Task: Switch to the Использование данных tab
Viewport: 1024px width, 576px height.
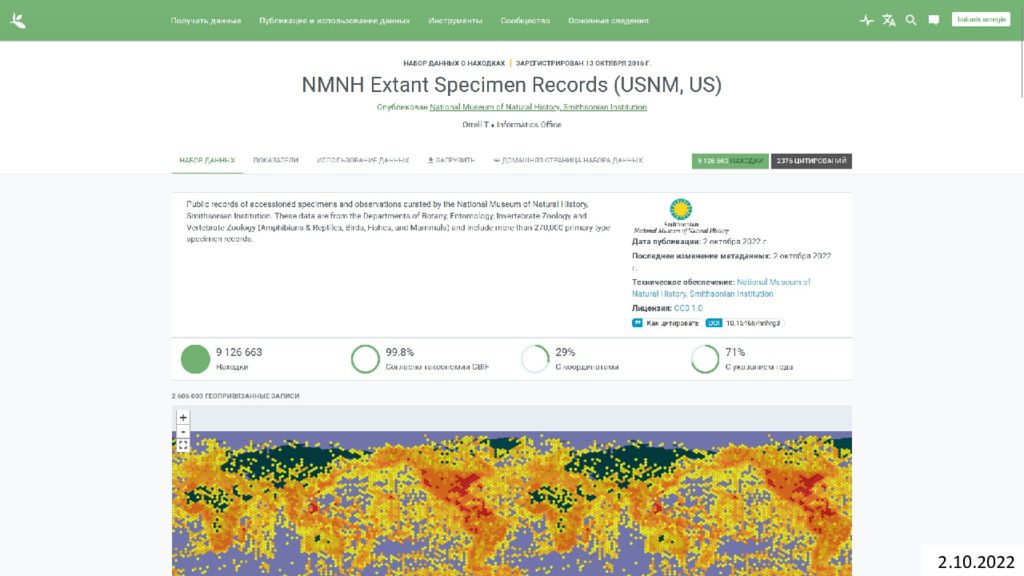Action: [363, 161]
